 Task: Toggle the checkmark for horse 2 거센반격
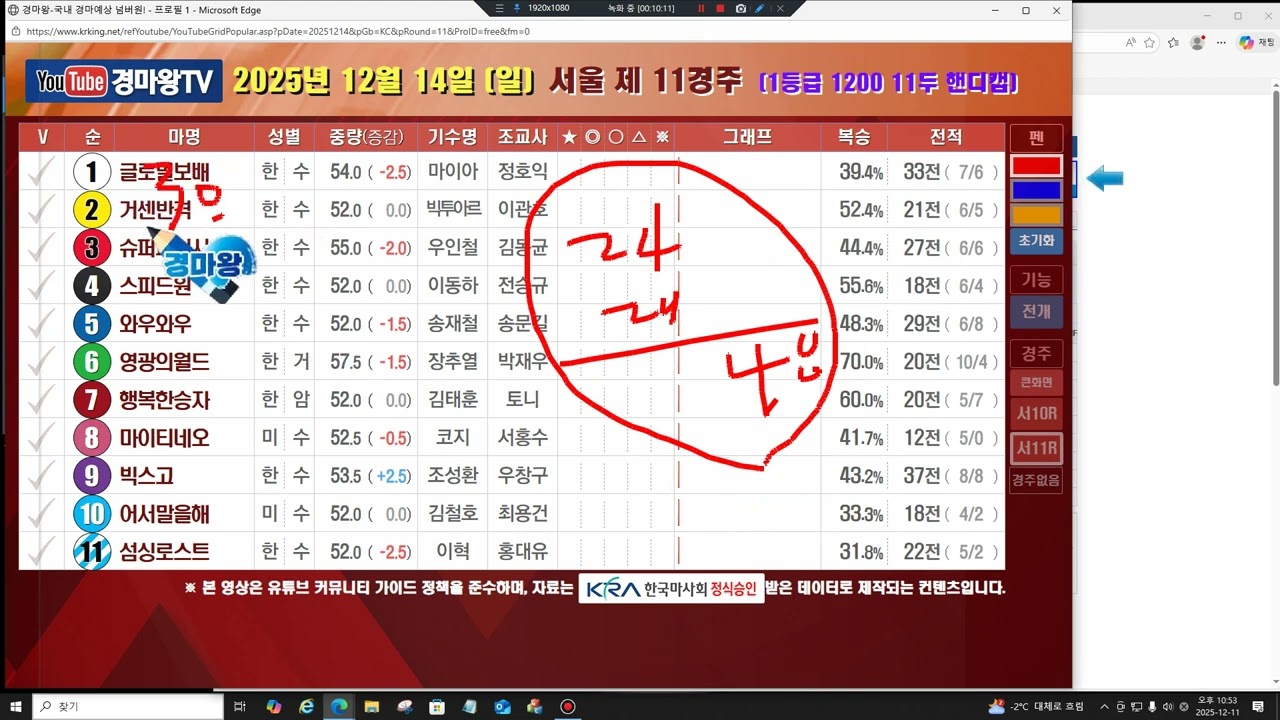point(41,210)
